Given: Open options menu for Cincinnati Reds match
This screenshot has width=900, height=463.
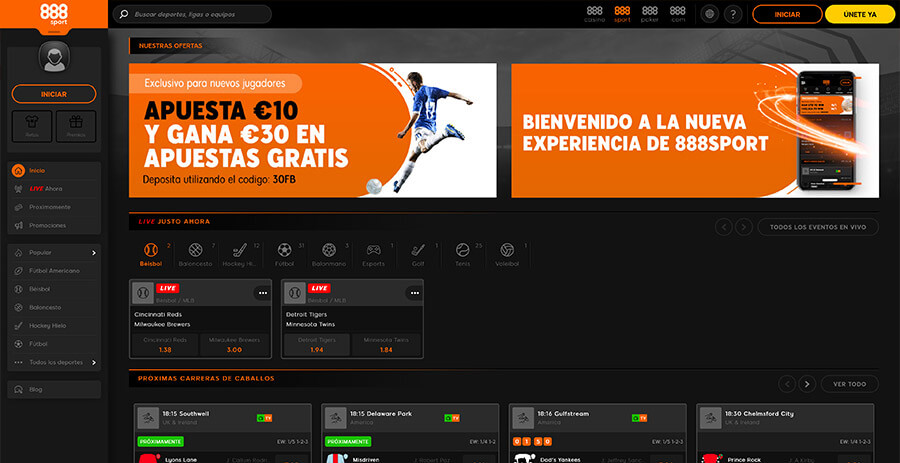Looking at the screenshot, I should pos(263,293).
